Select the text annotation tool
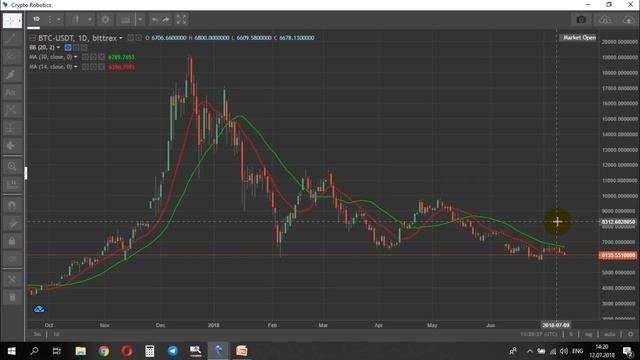 click(x=11, y=92)
